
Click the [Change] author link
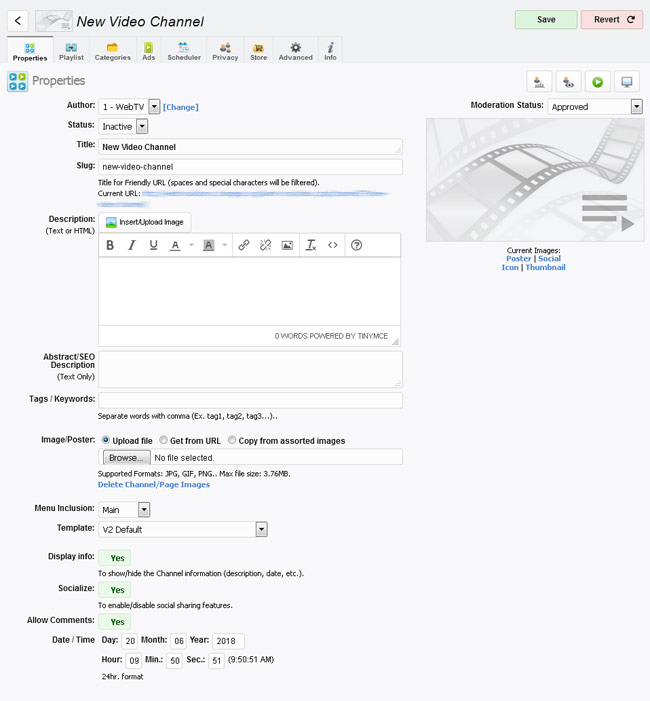click(181, 107)
